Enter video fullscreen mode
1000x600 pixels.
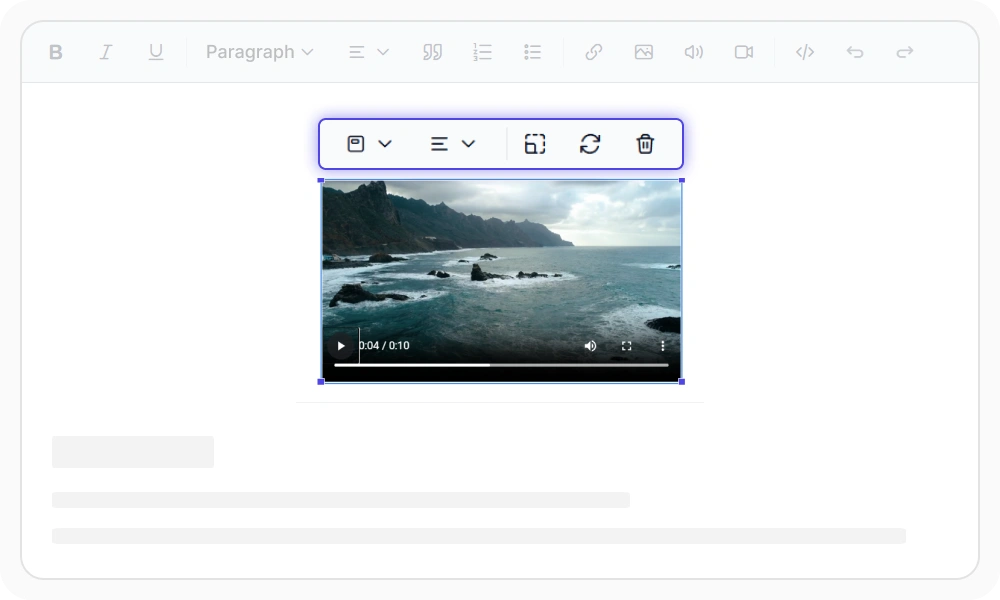coord(626,346)
